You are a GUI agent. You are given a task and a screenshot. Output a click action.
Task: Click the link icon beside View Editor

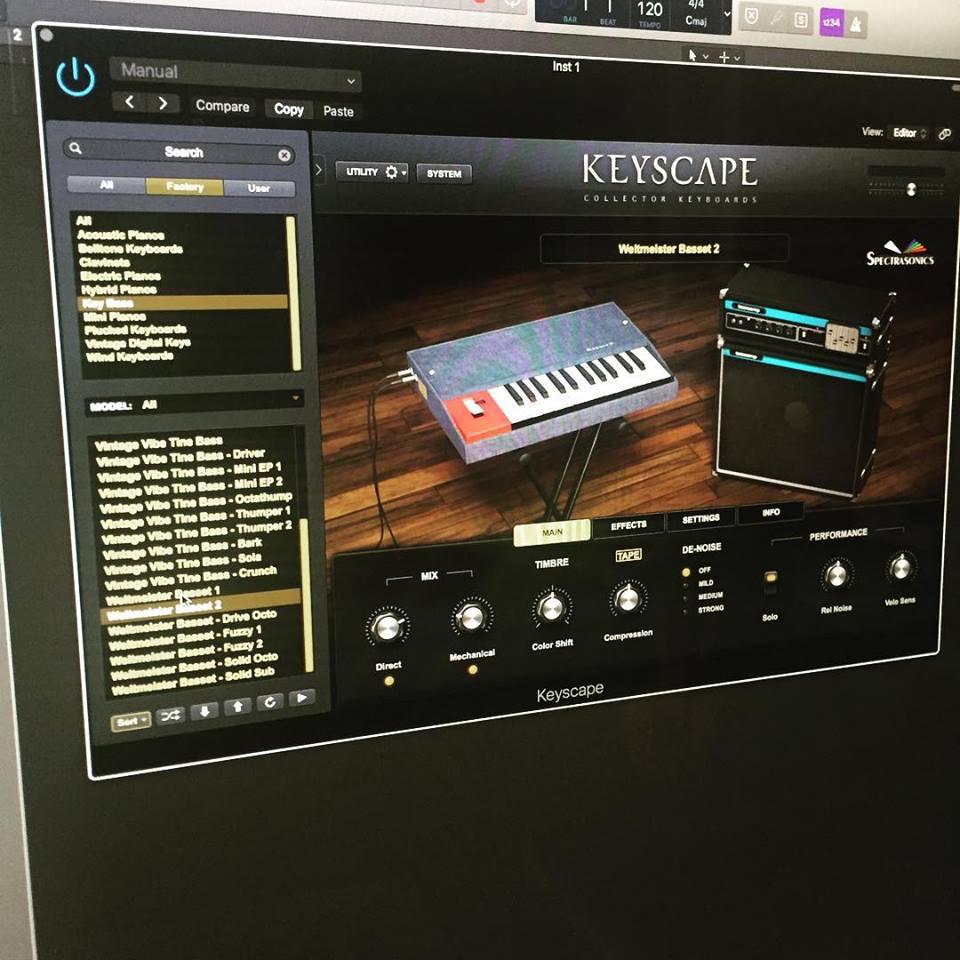[x=945, y=134]
